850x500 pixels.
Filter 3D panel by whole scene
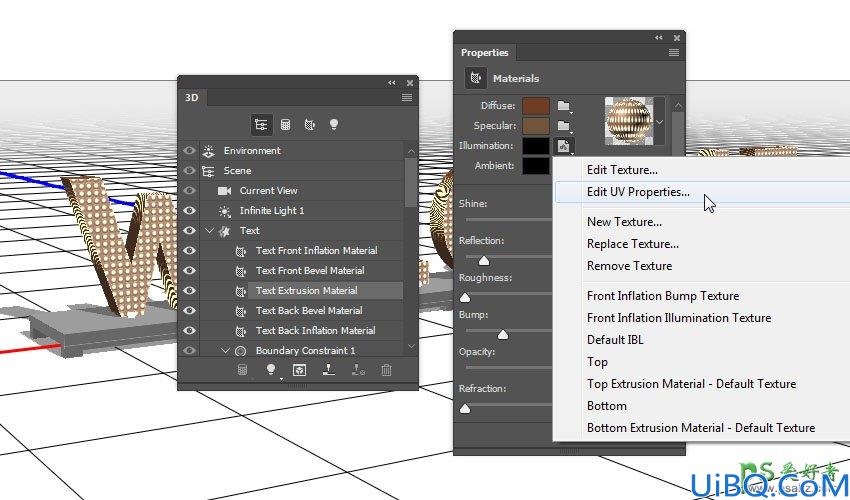coord(261,125)
